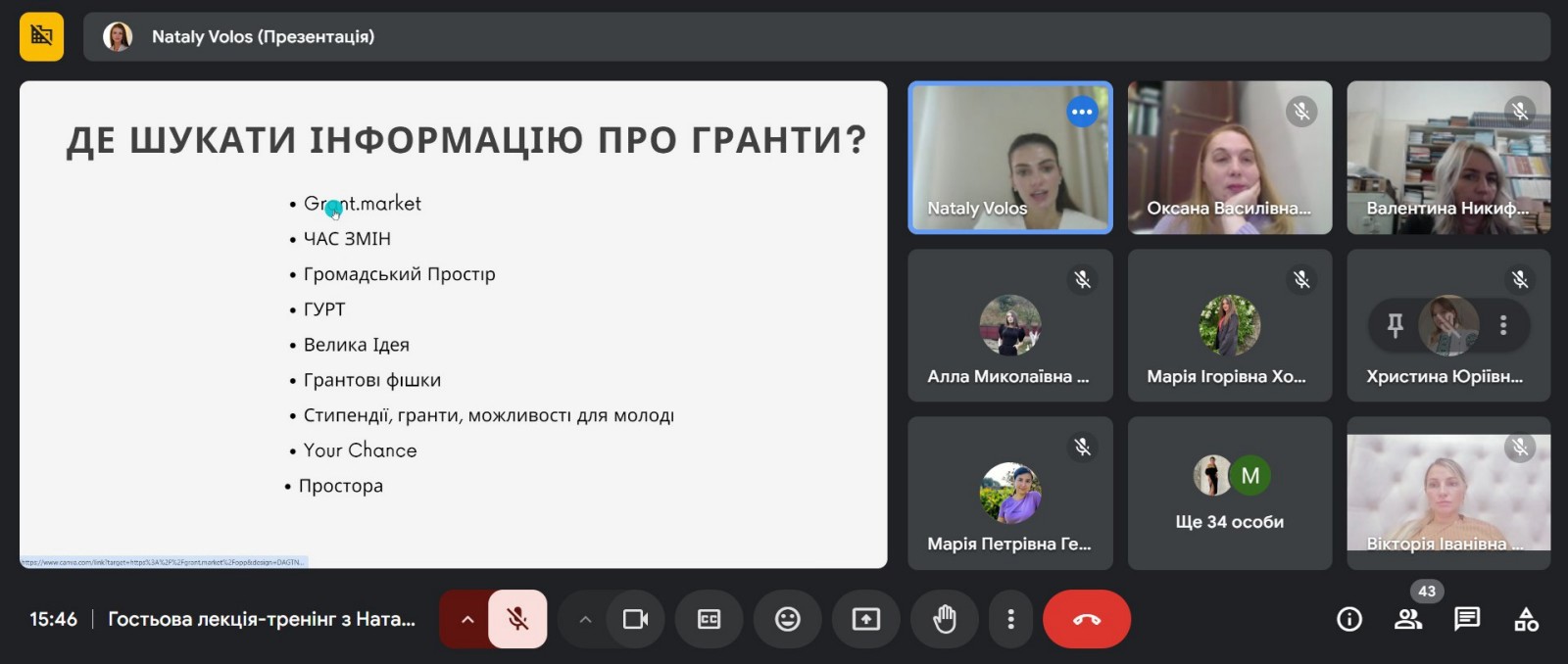
Task: Open meeting details info icon
Action: (x=1349, y=619)
